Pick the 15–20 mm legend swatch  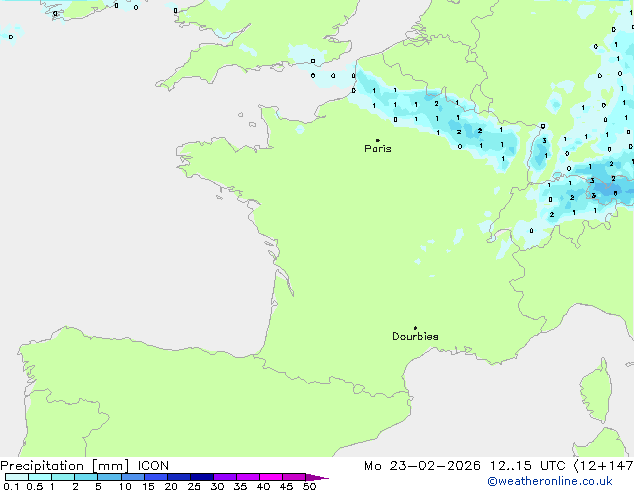[x=156, y=477]
